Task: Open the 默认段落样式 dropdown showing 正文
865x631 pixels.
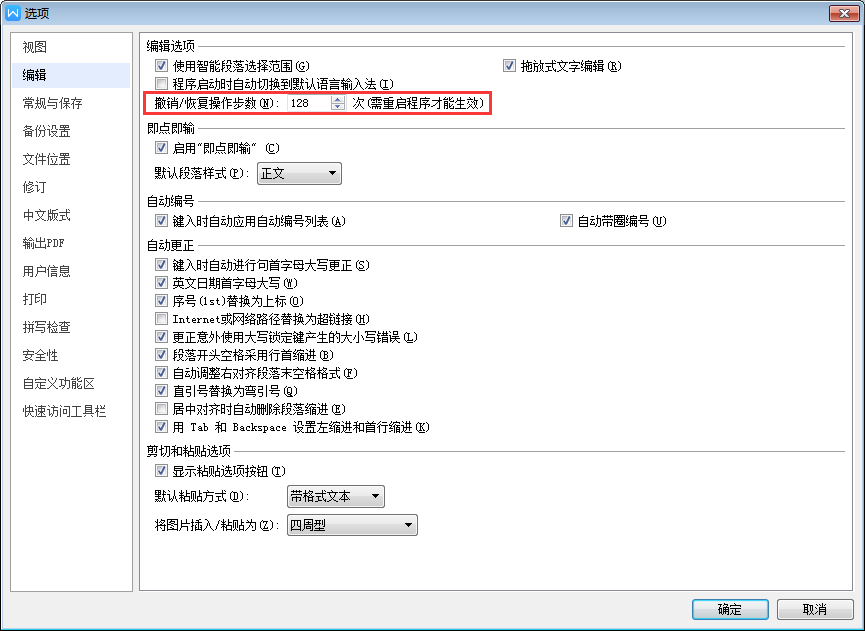Action: (x=299, y=173)
